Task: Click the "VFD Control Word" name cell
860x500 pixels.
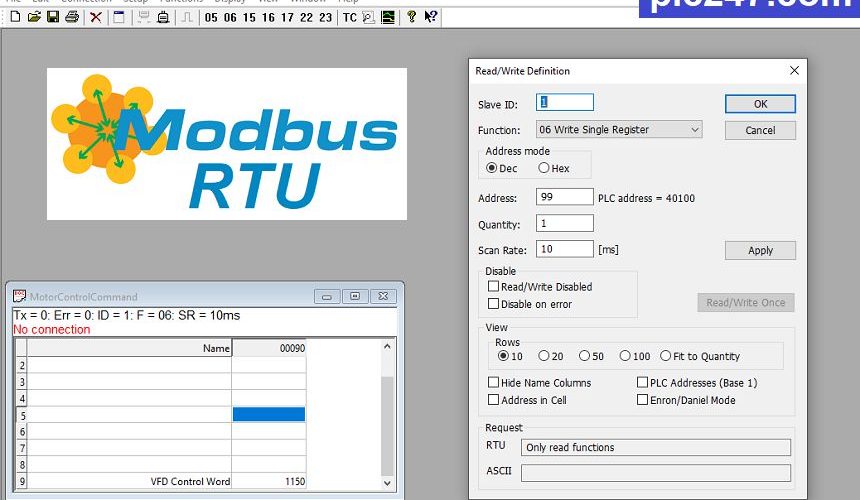Action: (x=129, y=481)
